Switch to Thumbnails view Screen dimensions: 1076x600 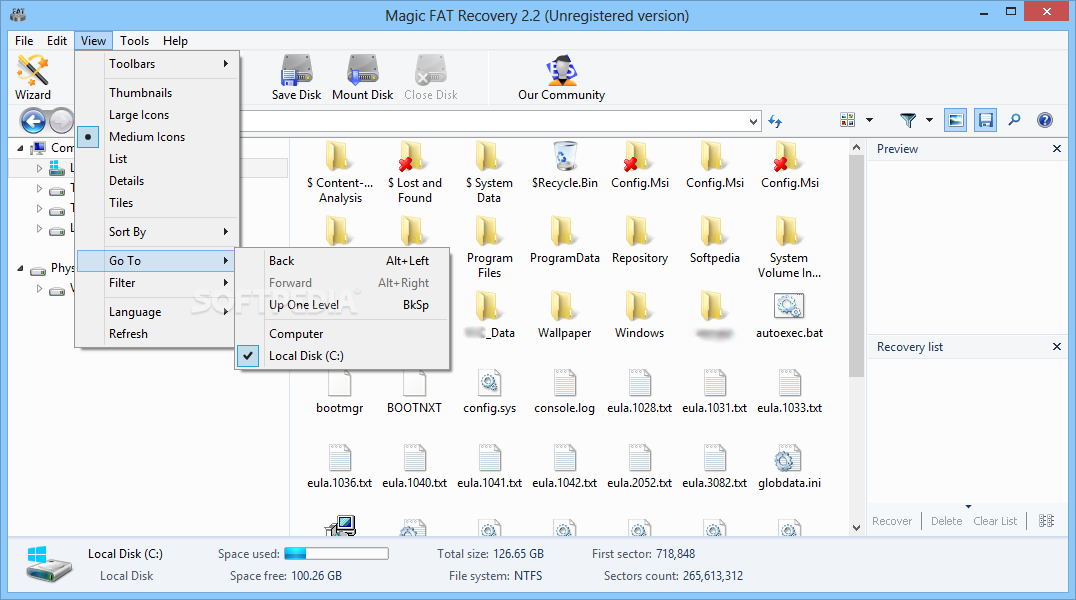click(157, 93)
